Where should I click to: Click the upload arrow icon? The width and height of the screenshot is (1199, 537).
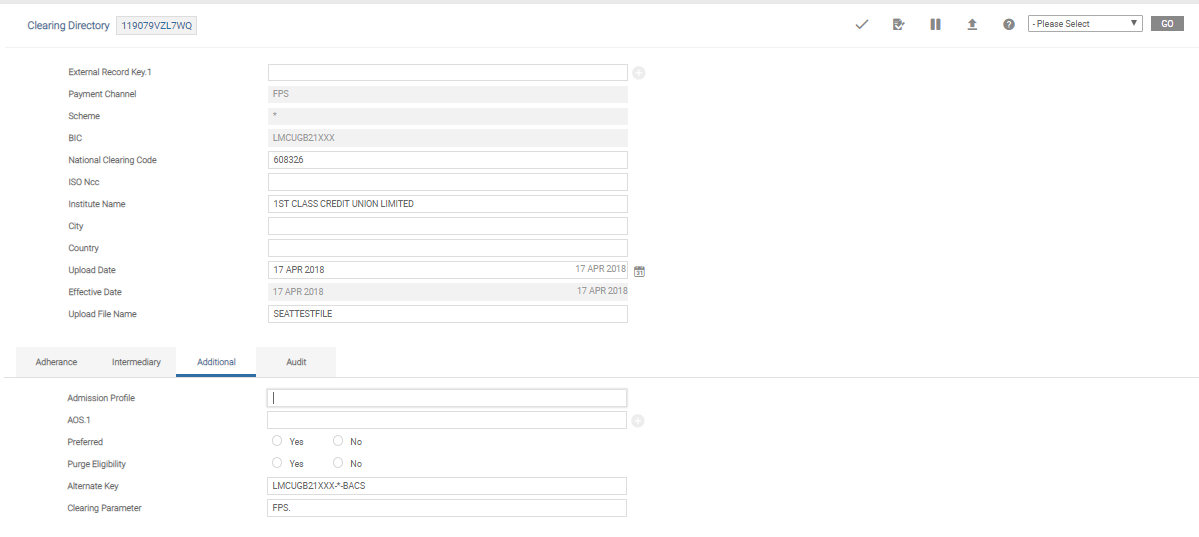click(972, 24)
